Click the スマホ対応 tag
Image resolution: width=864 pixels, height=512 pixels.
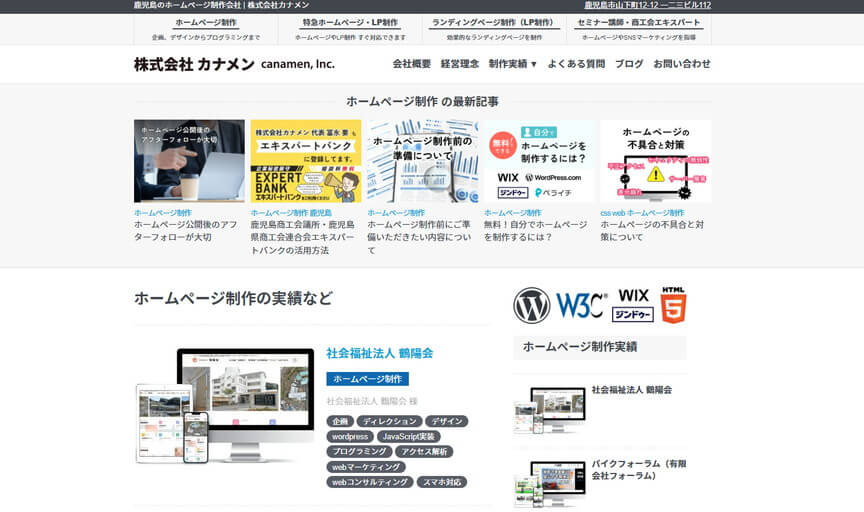(442, 482)
